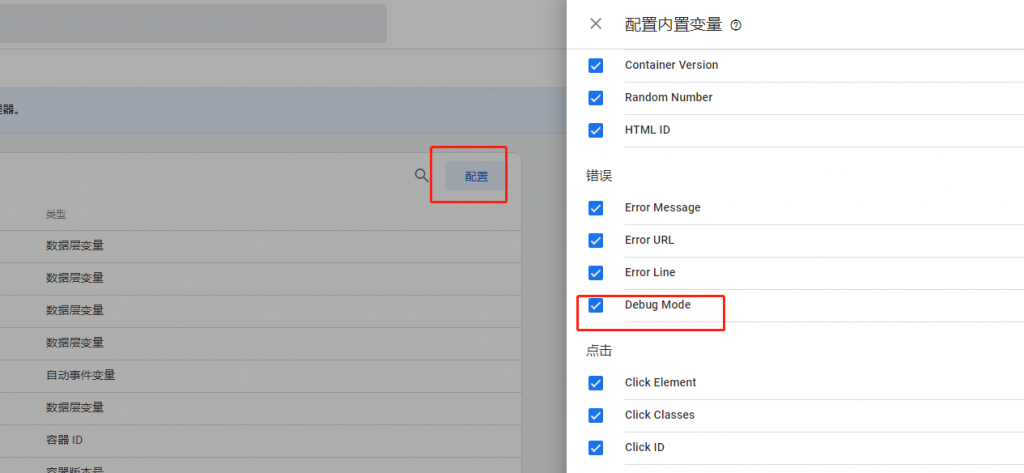Click the Click ID label
Image resolution: width=1024 pixels, height=473 pixels.
(x=645, y=447)
